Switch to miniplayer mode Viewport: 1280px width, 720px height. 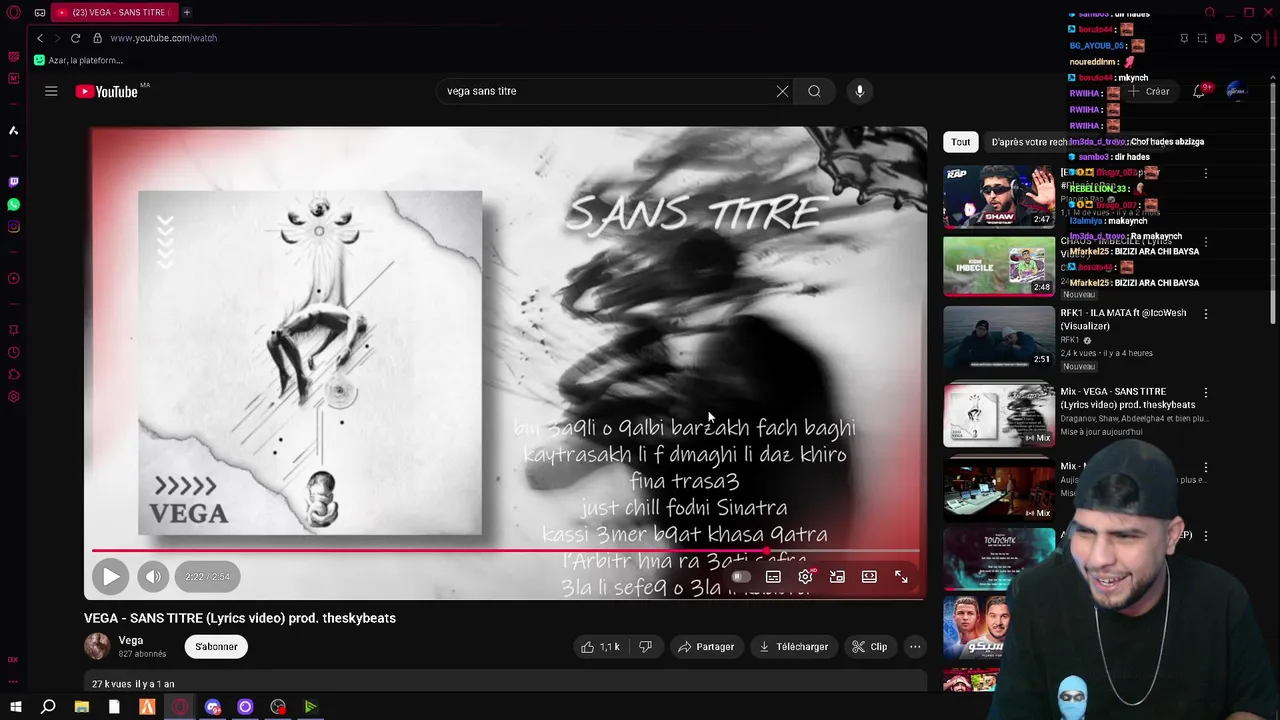837,577
